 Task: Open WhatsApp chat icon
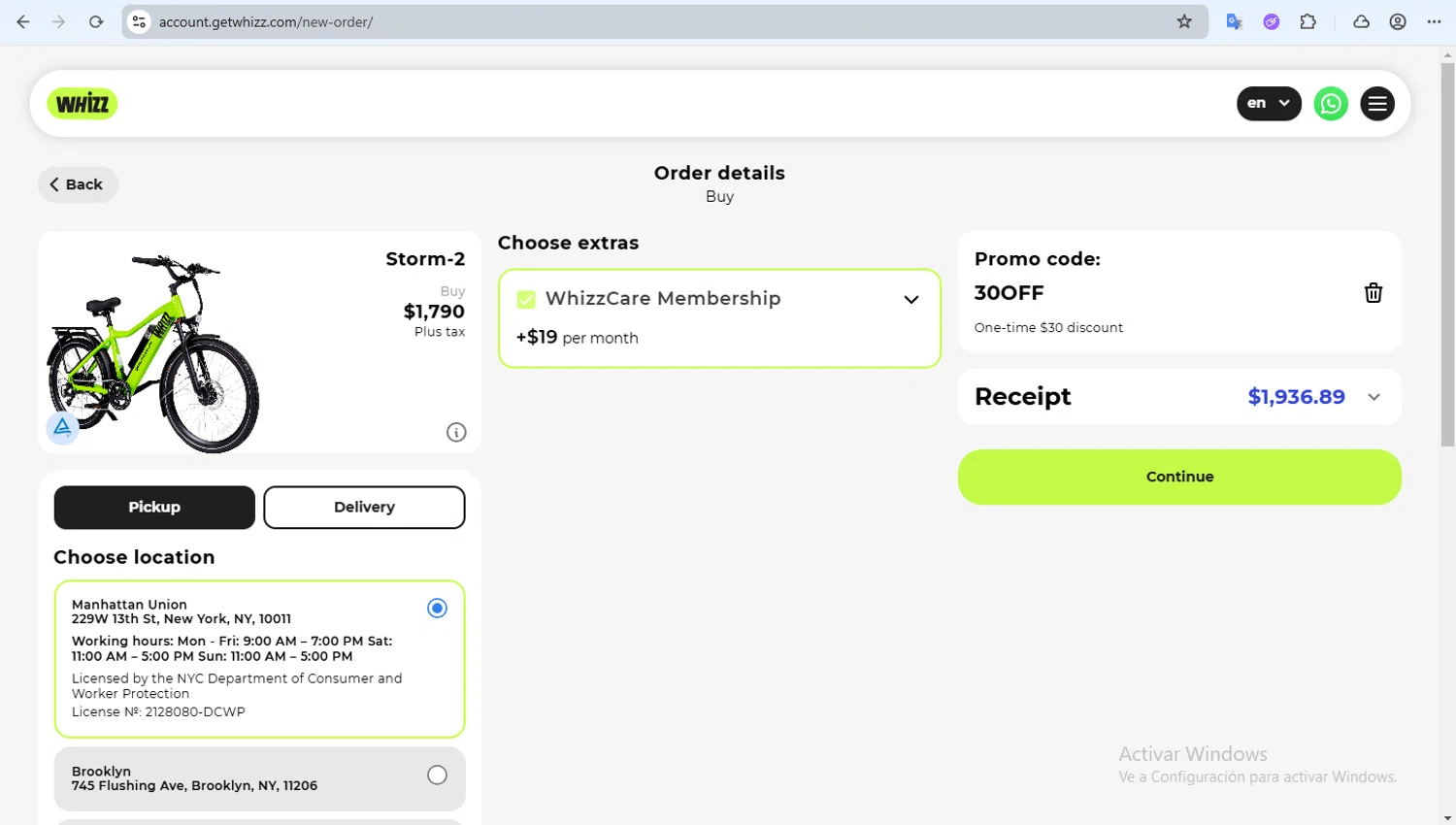[x=1331, y=104]
